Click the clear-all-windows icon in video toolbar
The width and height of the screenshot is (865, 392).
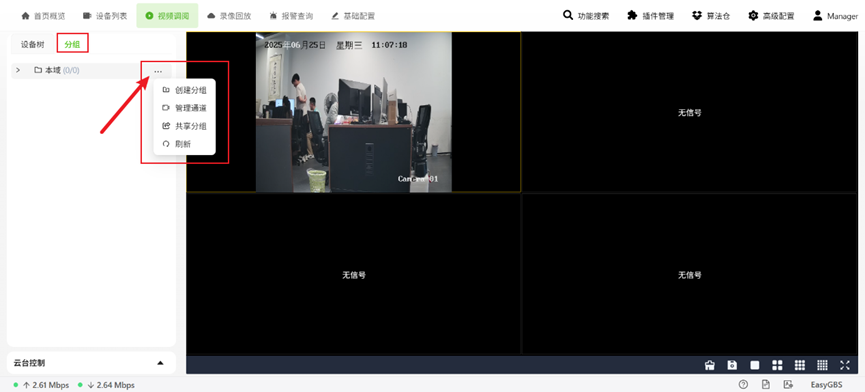coord(709,365)
